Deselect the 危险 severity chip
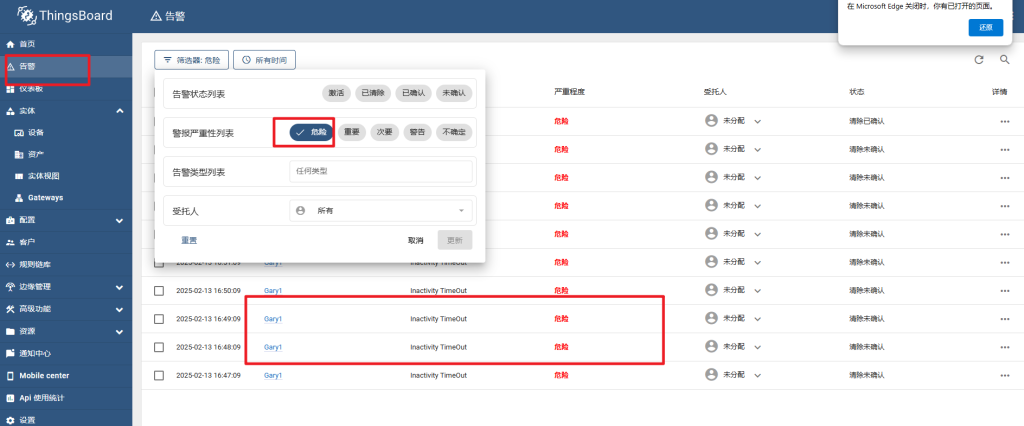The width and height of the screenshot is (1024, 426). 312,132
